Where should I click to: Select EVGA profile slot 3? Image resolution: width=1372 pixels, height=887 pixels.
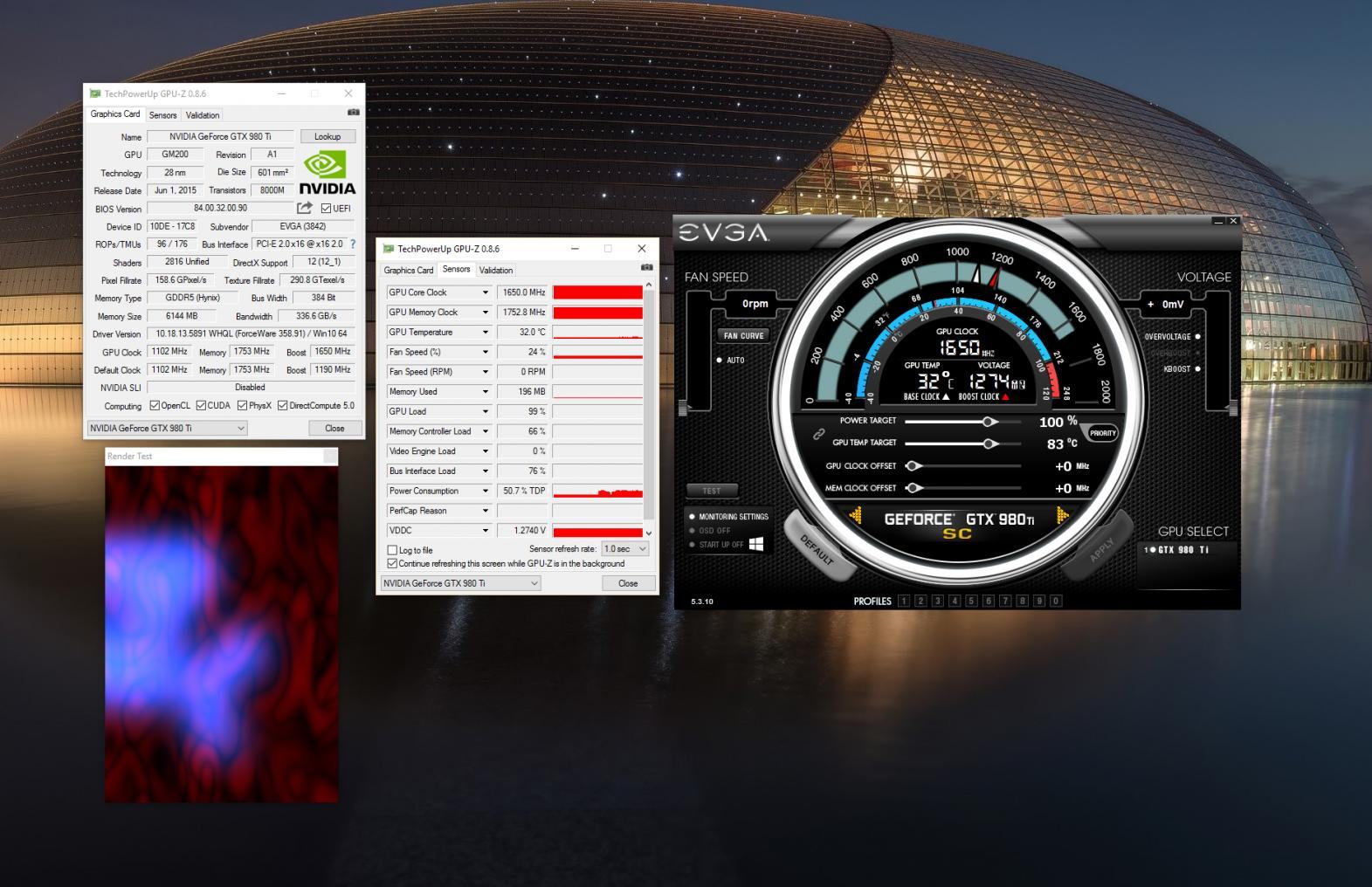tap(938, 601)
